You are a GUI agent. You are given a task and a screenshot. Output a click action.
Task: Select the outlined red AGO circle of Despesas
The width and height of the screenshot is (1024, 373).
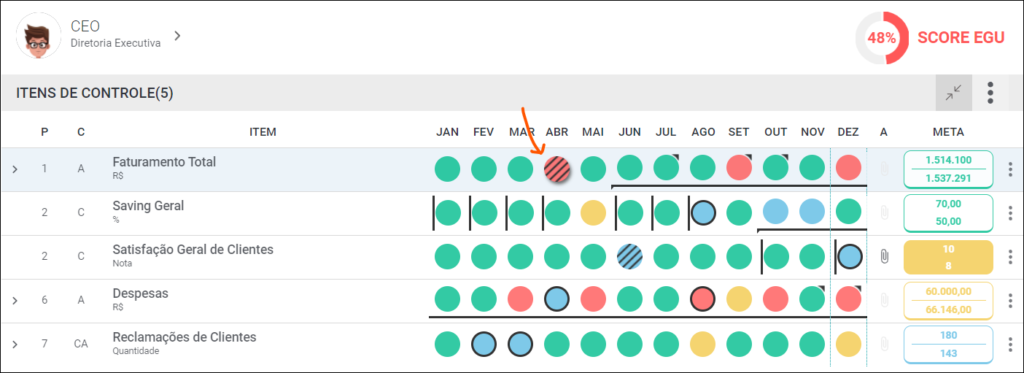point(703,300)
